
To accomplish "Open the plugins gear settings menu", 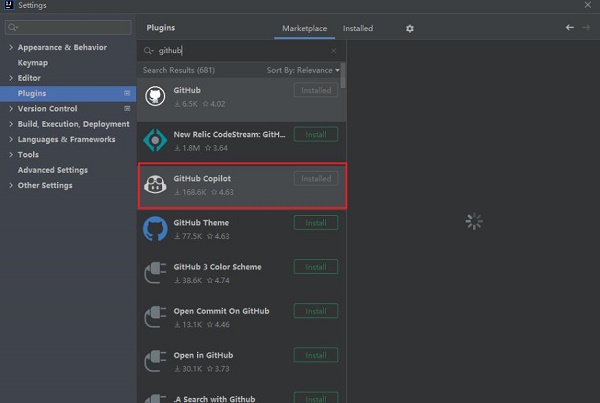I will 410,29.
